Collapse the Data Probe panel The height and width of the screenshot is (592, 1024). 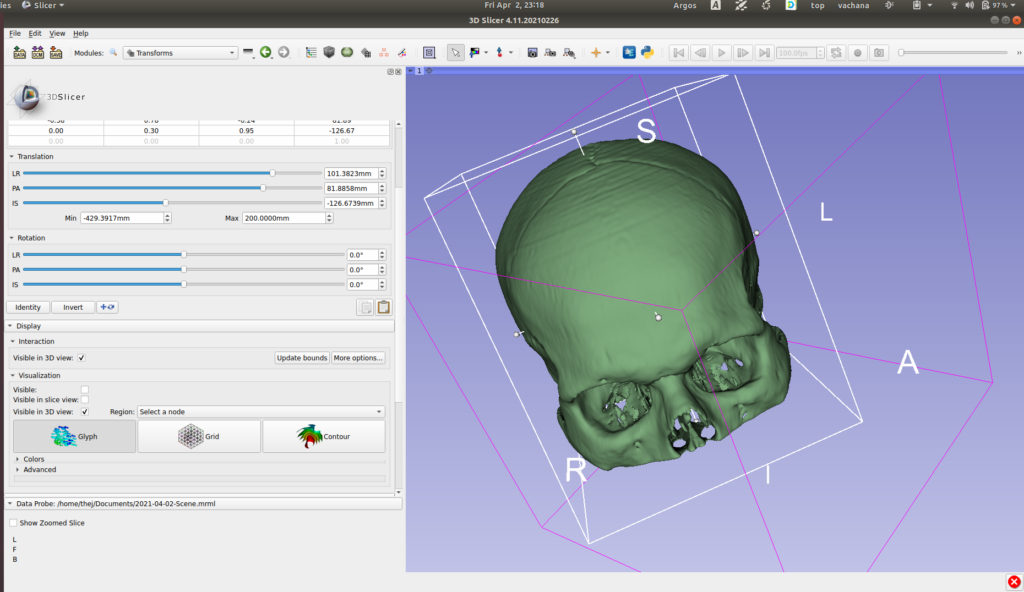coord(10,504)
